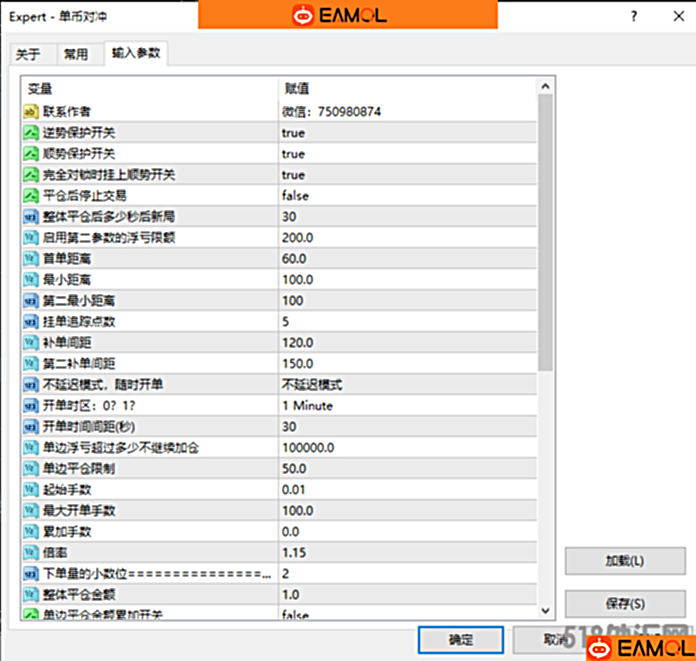
Task: Click the scrollbar down arrow
Action: 546,611
